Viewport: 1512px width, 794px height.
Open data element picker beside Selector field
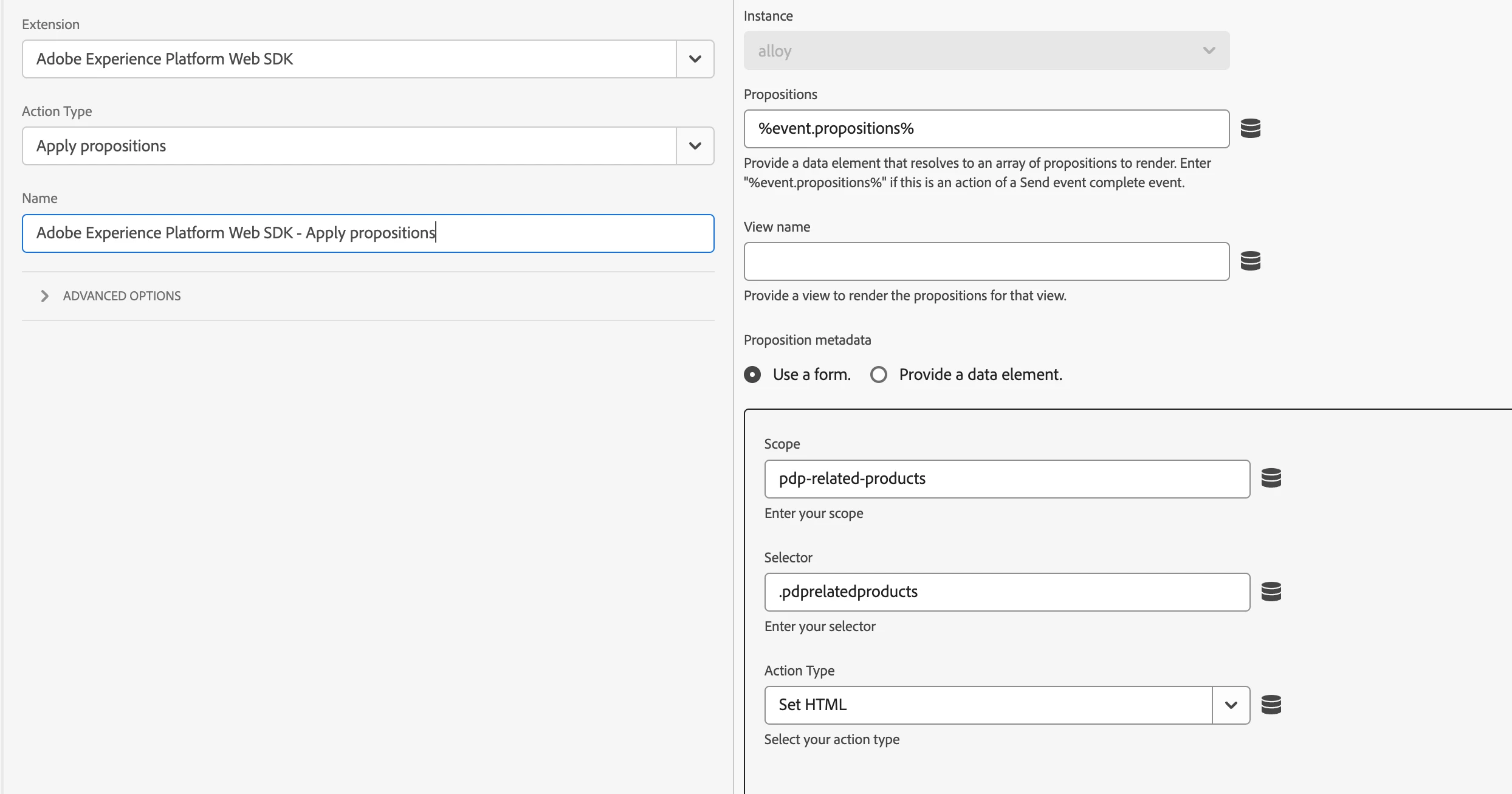(x=1271, y=591)
